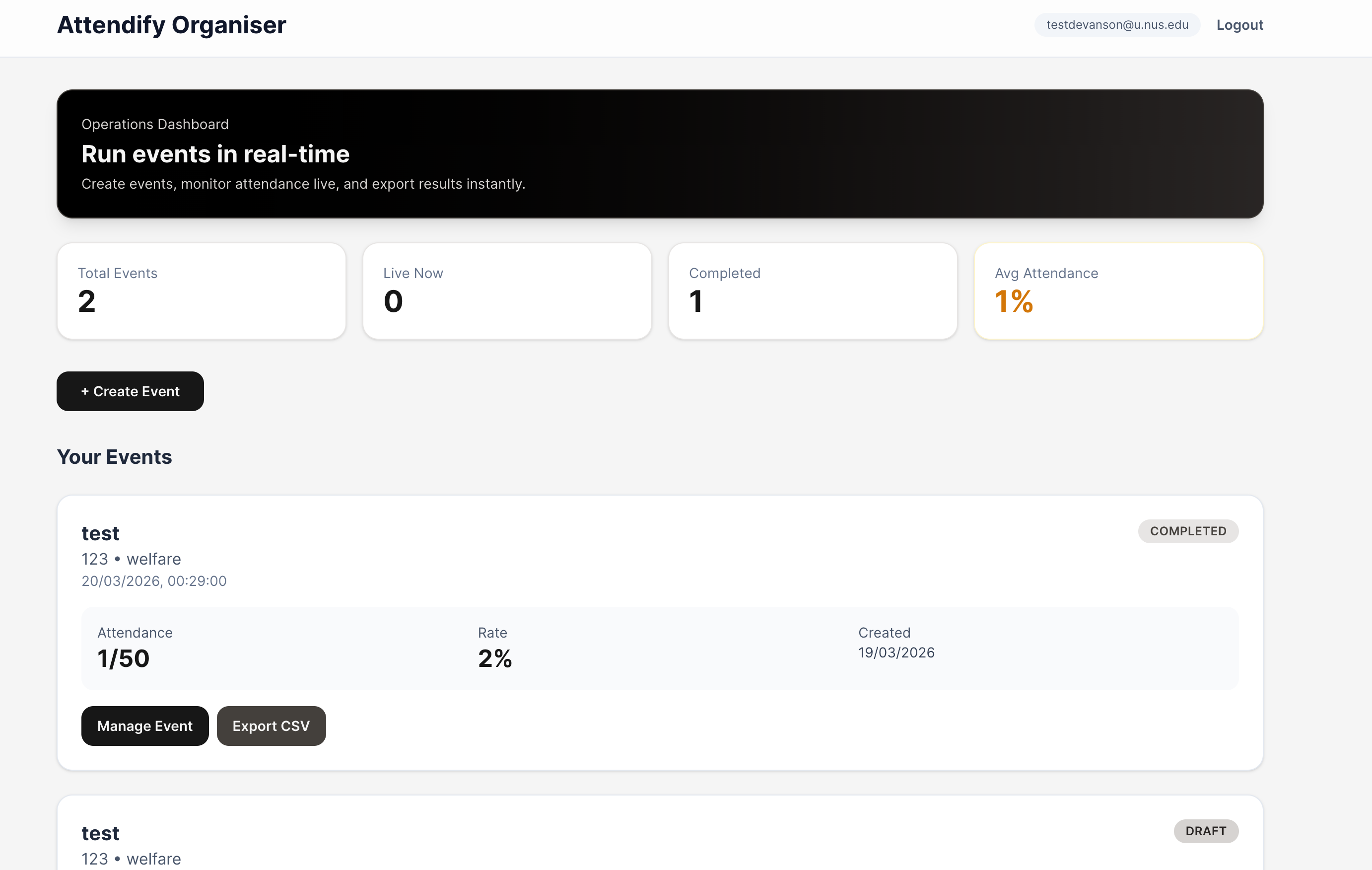This screenshot has width=1372, height=870.
Task: Click the Live Now stat card
Action: (x=506, y=291)
